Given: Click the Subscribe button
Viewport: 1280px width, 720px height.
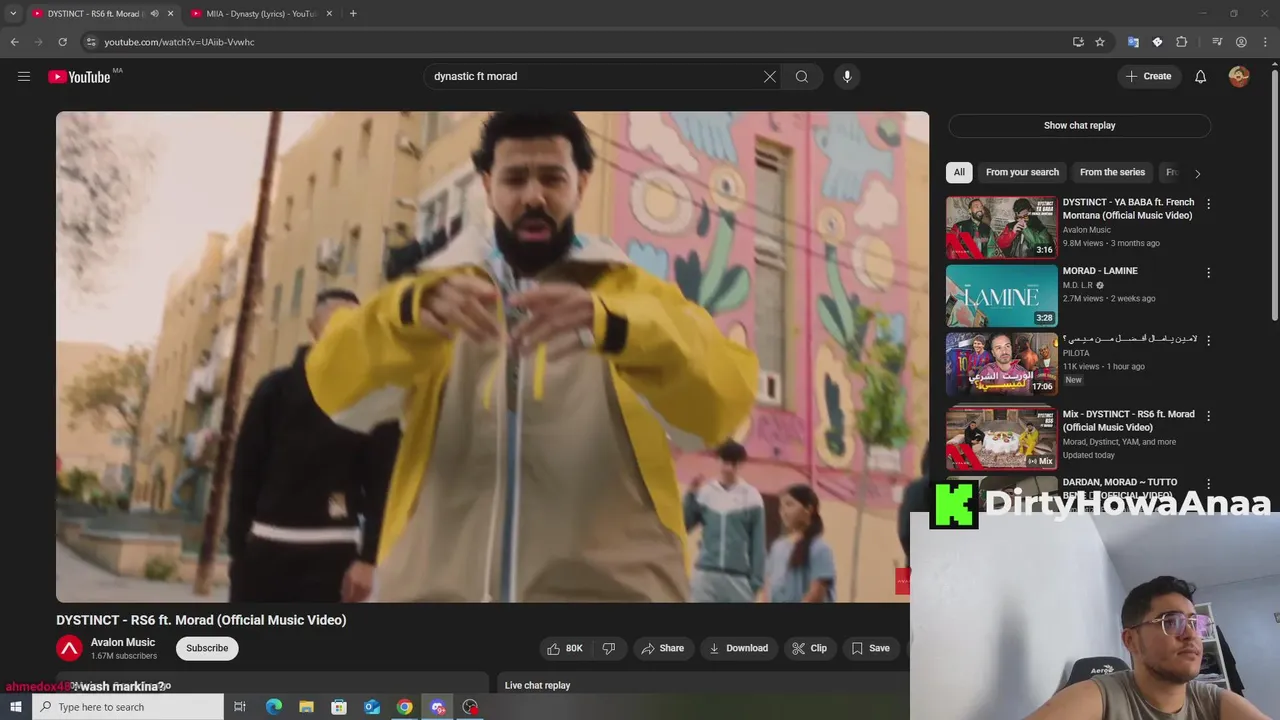Looking at the screenshot, I should click(x=207, y=648).
